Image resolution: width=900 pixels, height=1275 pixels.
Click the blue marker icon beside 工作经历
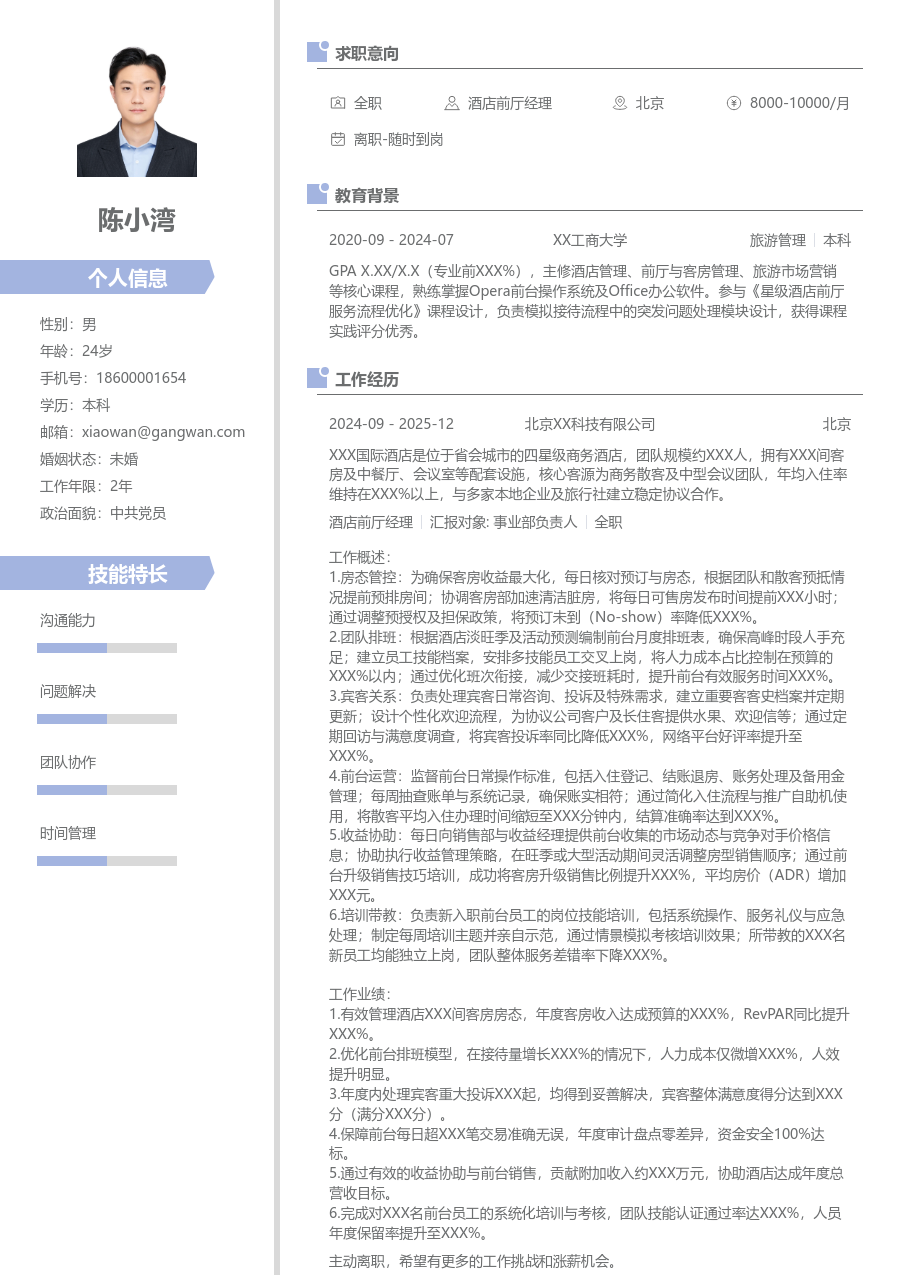coord(318,378)
